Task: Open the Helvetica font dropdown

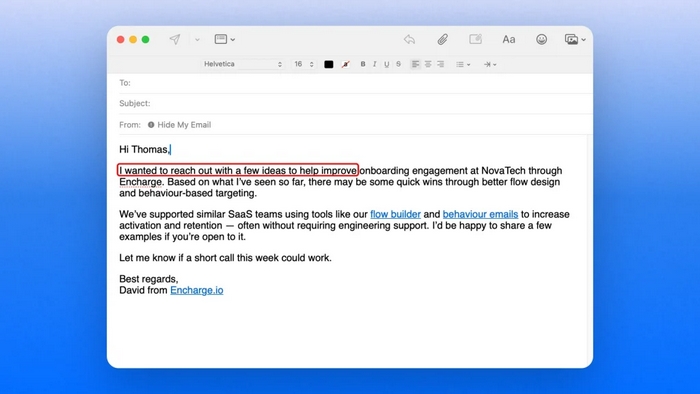Action: pyautogui.click(x=242, y=64)
